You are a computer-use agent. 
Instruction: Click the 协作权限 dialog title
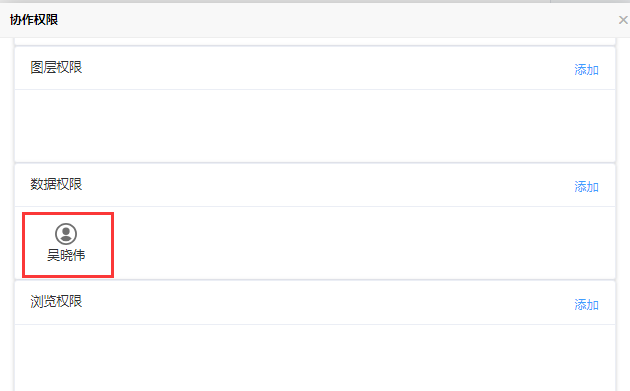[34, 20]
